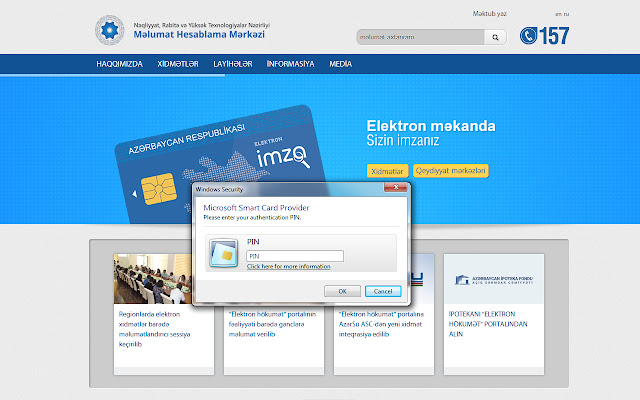Open the LAYİHƏLƏR menu
Screen dimensions: 640x400
click(x=233, y=64)
